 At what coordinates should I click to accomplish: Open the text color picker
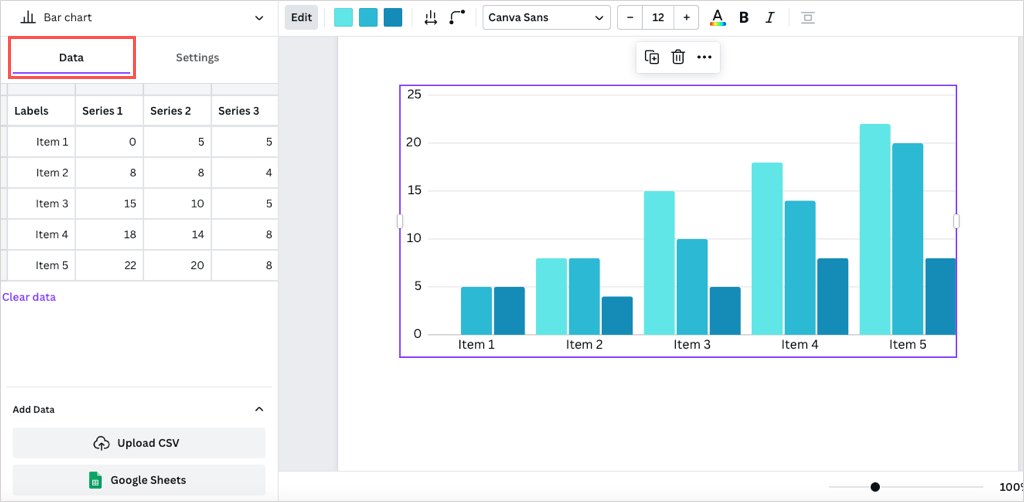pyautogui.click(x=717, y=18)
